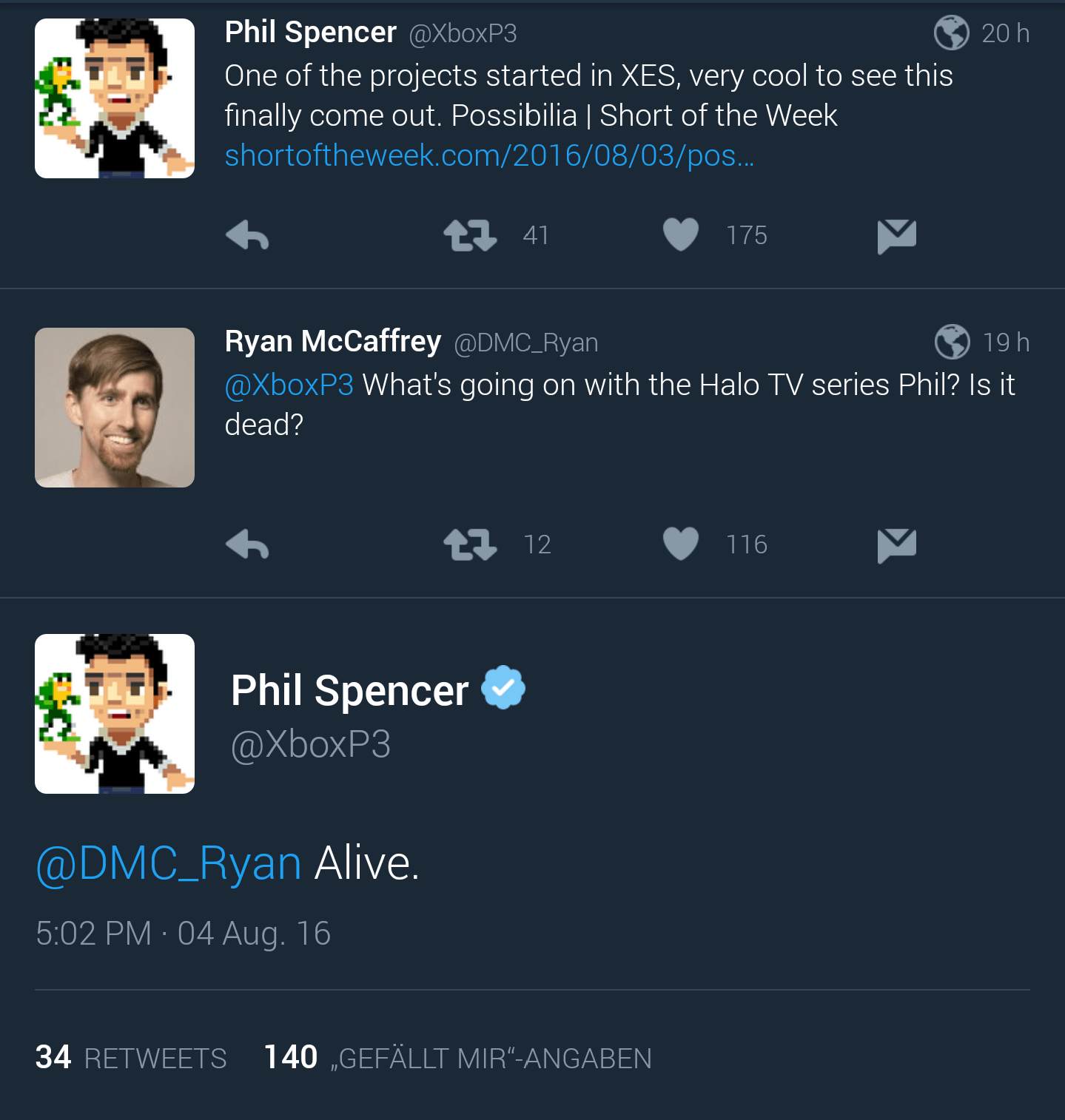Image resolution: width=1065 pixels, height=1120 pixels.
Task: Reply to Ryan McCaffrey's tweet
Action: point(246,545)
